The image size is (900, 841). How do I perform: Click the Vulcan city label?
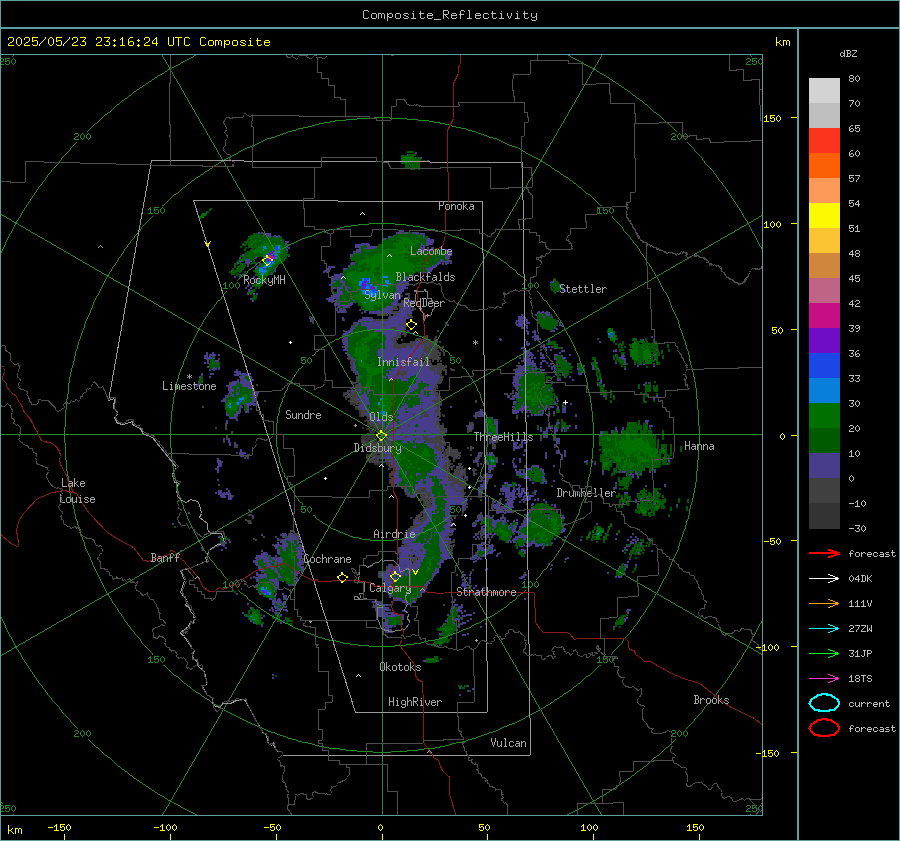tap(508, 743)
